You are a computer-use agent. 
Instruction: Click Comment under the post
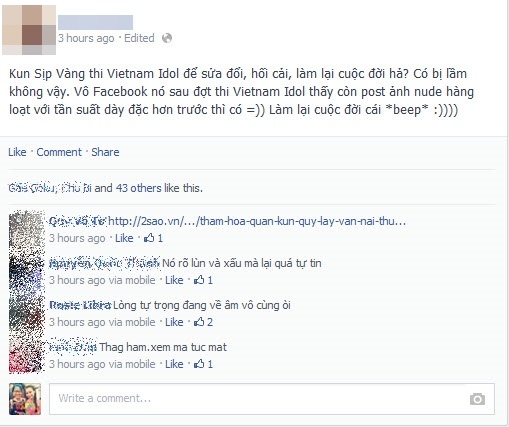pyautogui.click(x=59, y=152)
